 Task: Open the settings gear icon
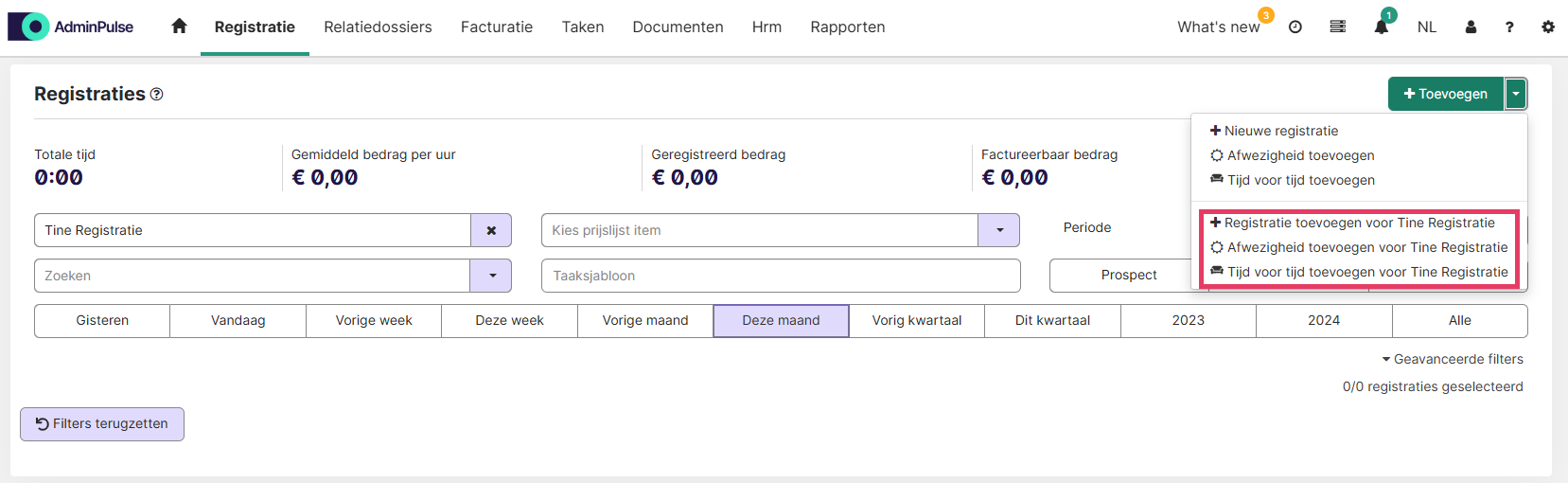coord(1548,27)
